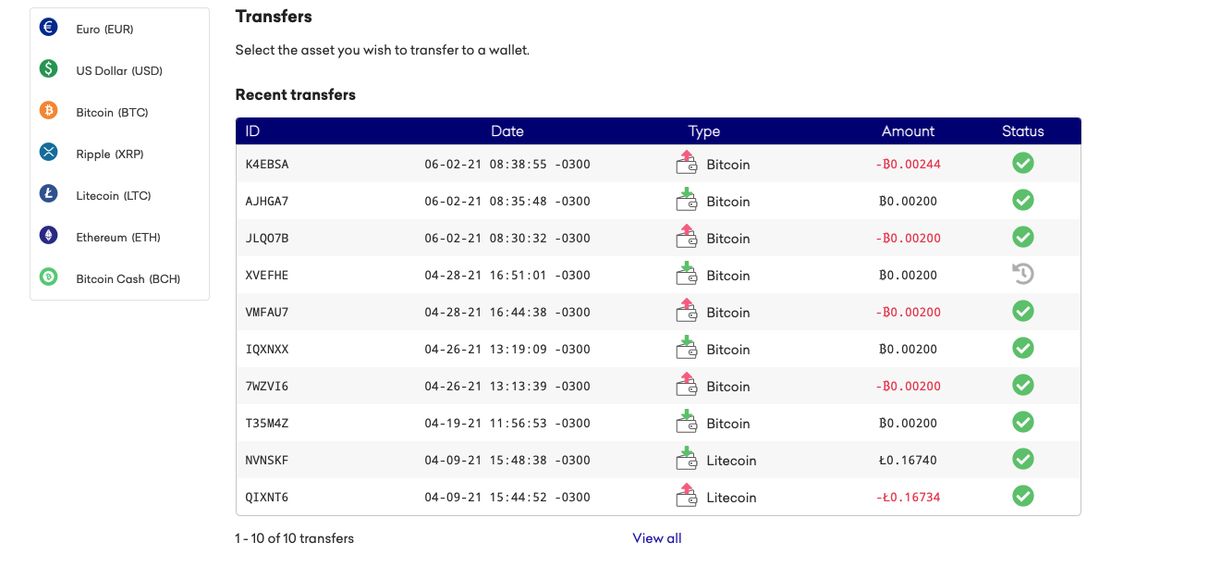Open the View all transfers link
The height and width of the screenshot is (567, 1221).
pos(657,538)
